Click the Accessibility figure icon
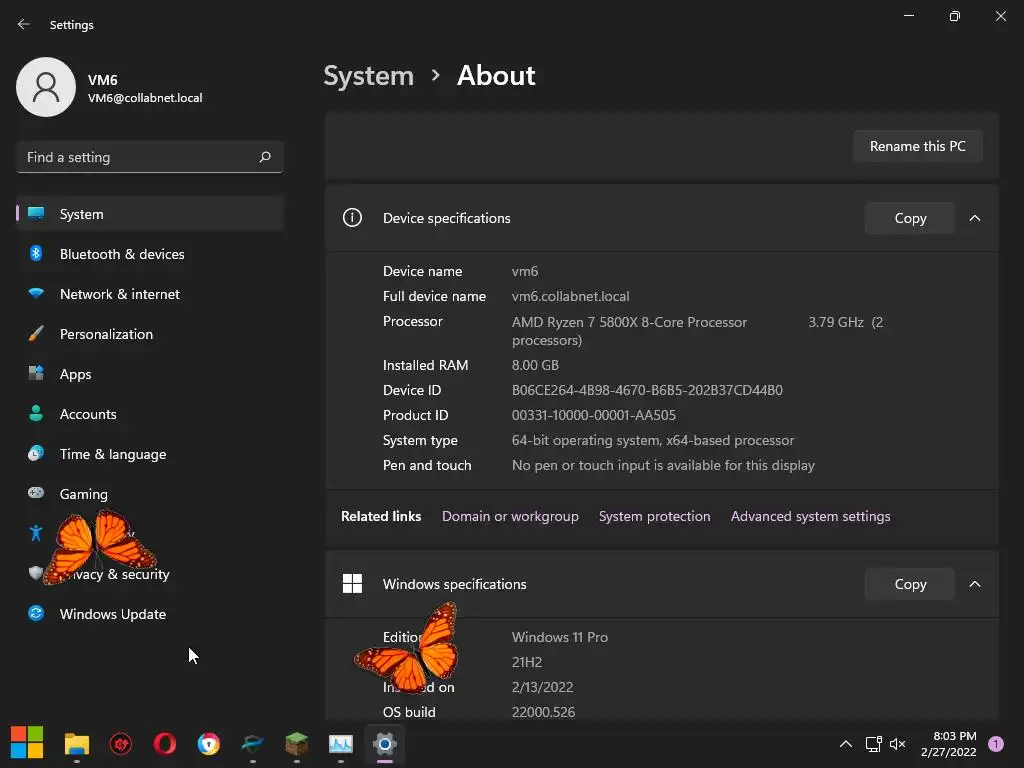Screen dimensions: 1024x768 36,534
